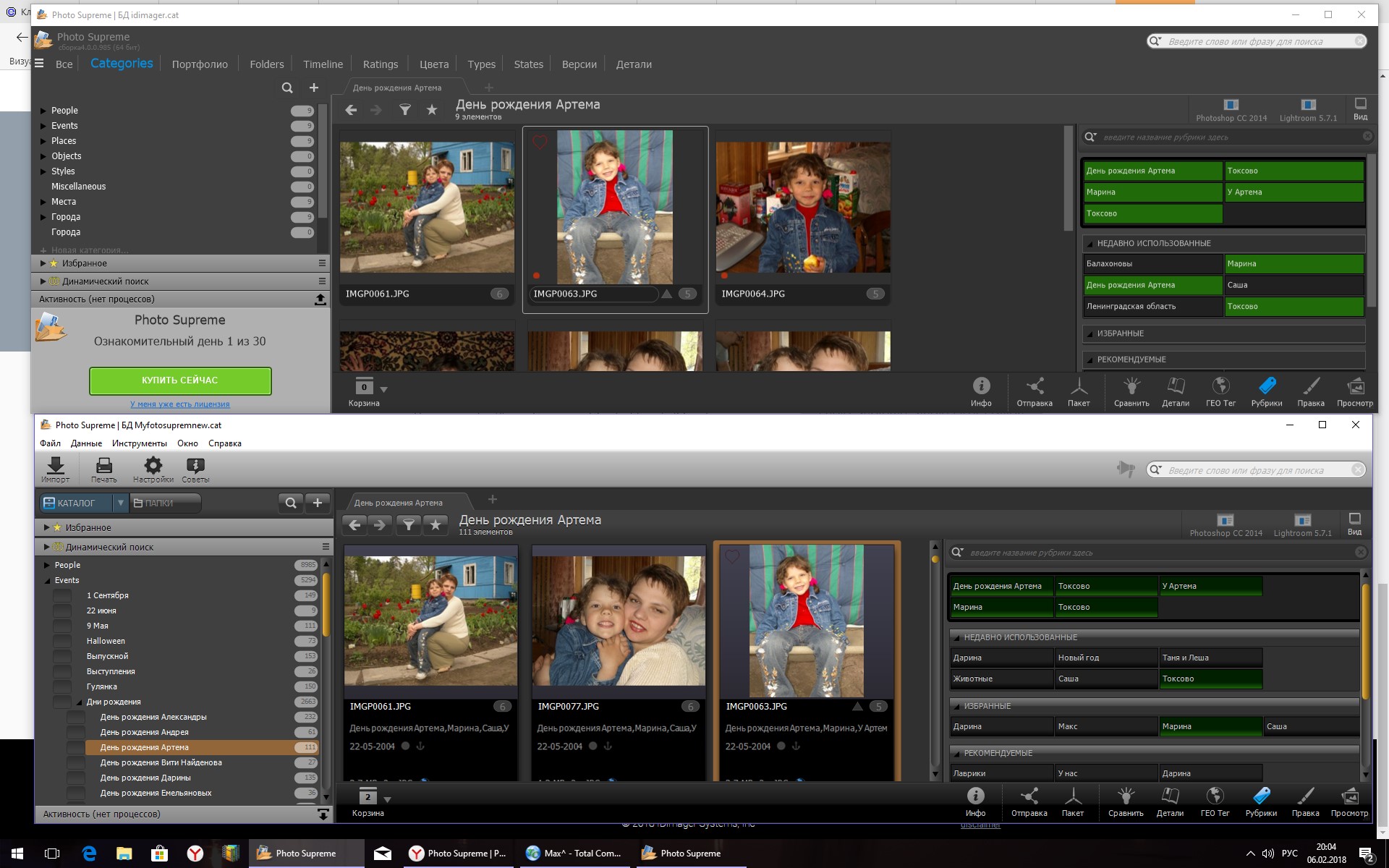The image size is (1389, 868).
Task: Open Вид view options in idimager.cat window
Action: pyautogui.click(x=1360, y=109)
